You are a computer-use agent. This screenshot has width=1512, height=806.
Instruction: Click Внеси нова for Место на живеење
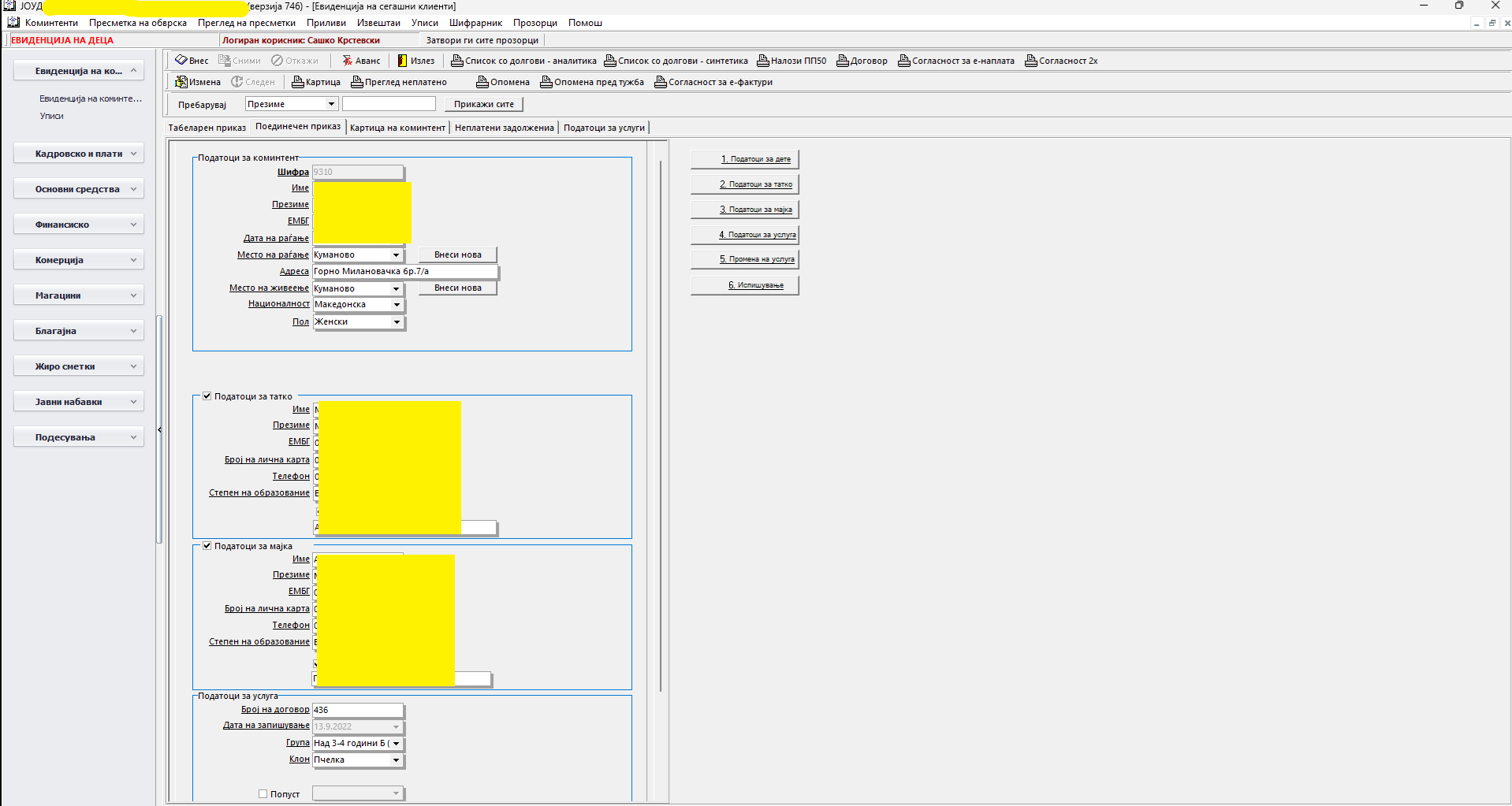(458, 288)
